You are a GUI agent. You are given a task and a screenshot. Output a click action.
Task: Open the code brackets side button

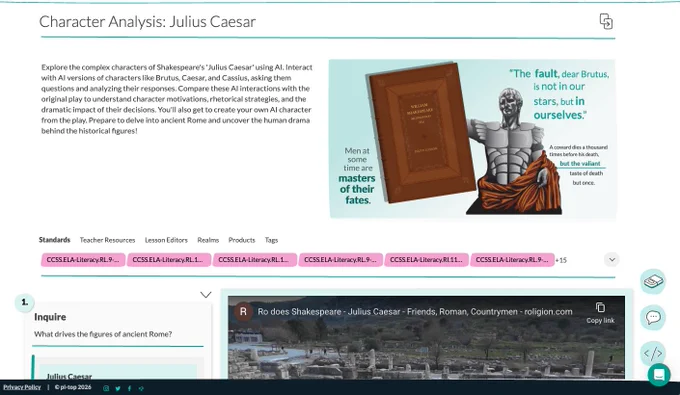pyautogui.click(x=653, y=353)
